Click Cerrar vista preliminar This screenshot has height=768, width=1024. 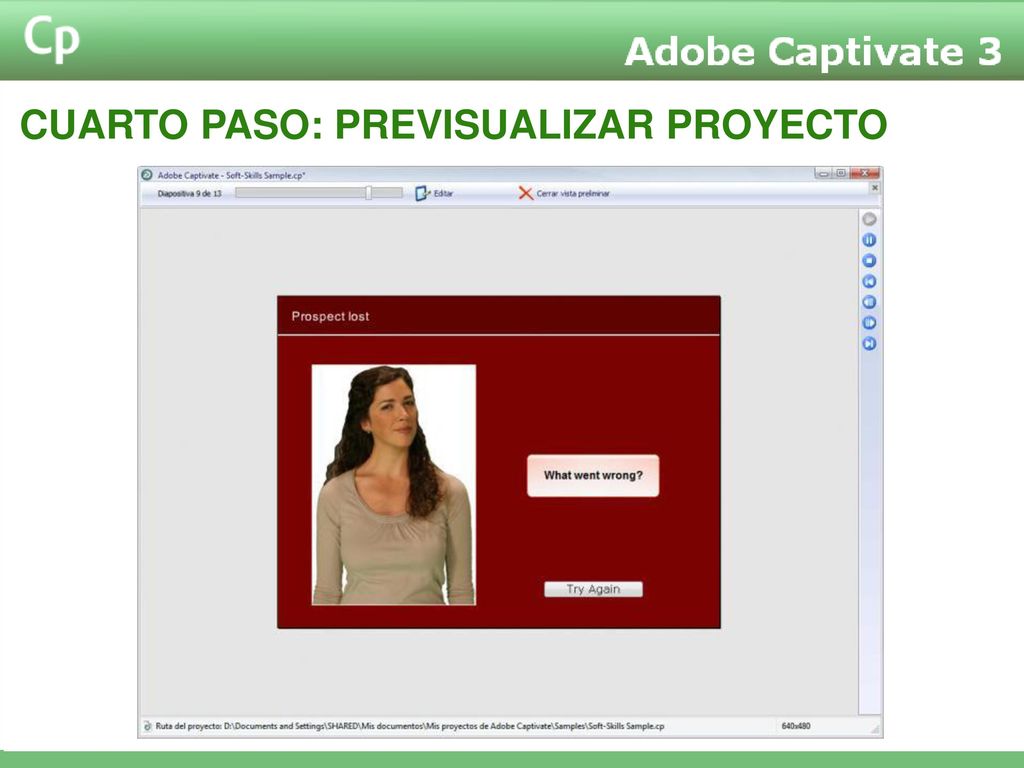click(564, 193)
